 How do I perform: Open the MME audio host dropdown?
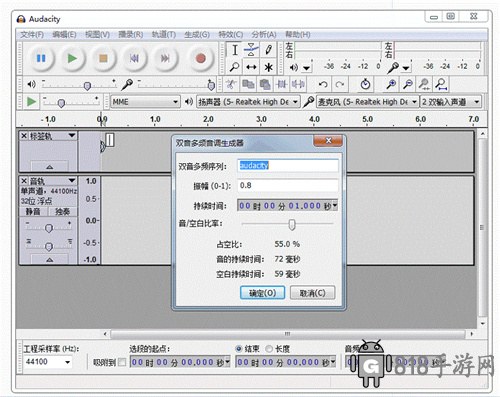(145, 102)
